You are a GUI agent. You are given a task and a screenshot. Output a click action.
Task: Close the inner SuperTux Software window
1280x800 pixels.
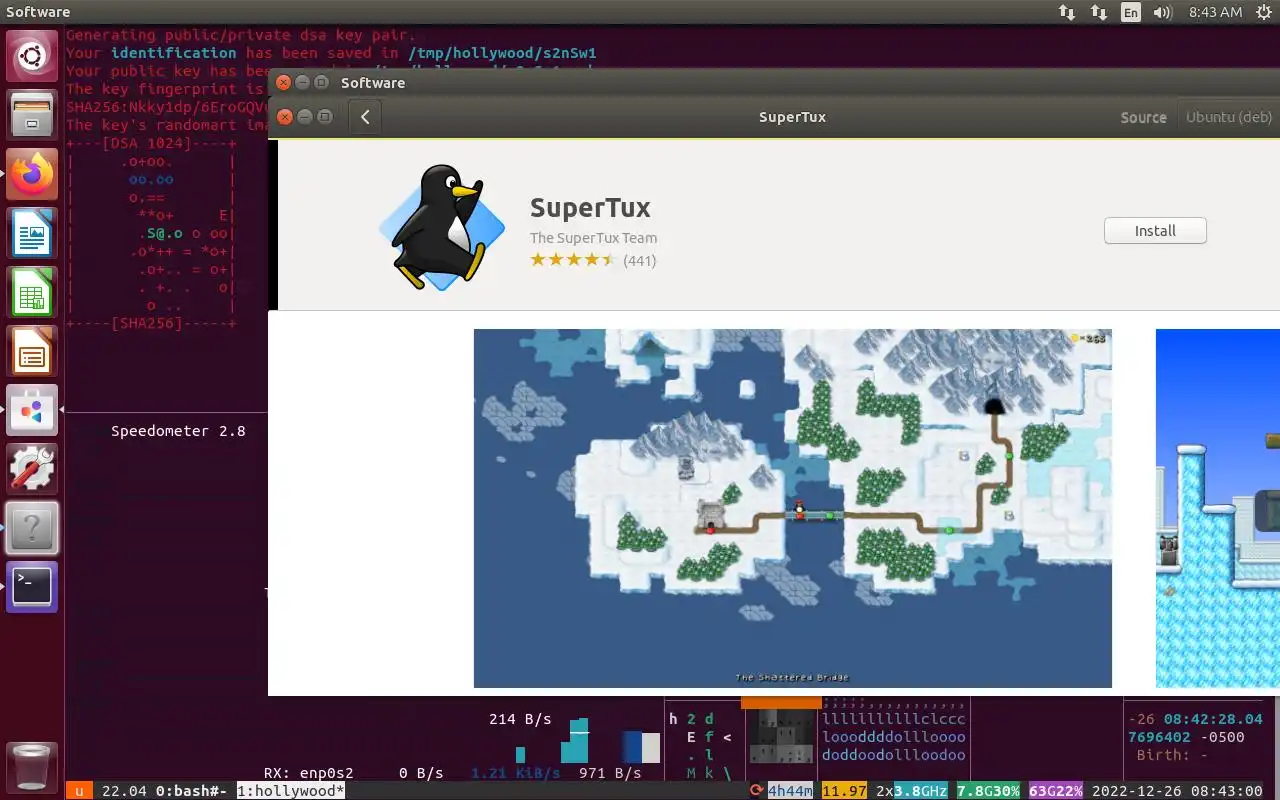(x=285, y=117)
